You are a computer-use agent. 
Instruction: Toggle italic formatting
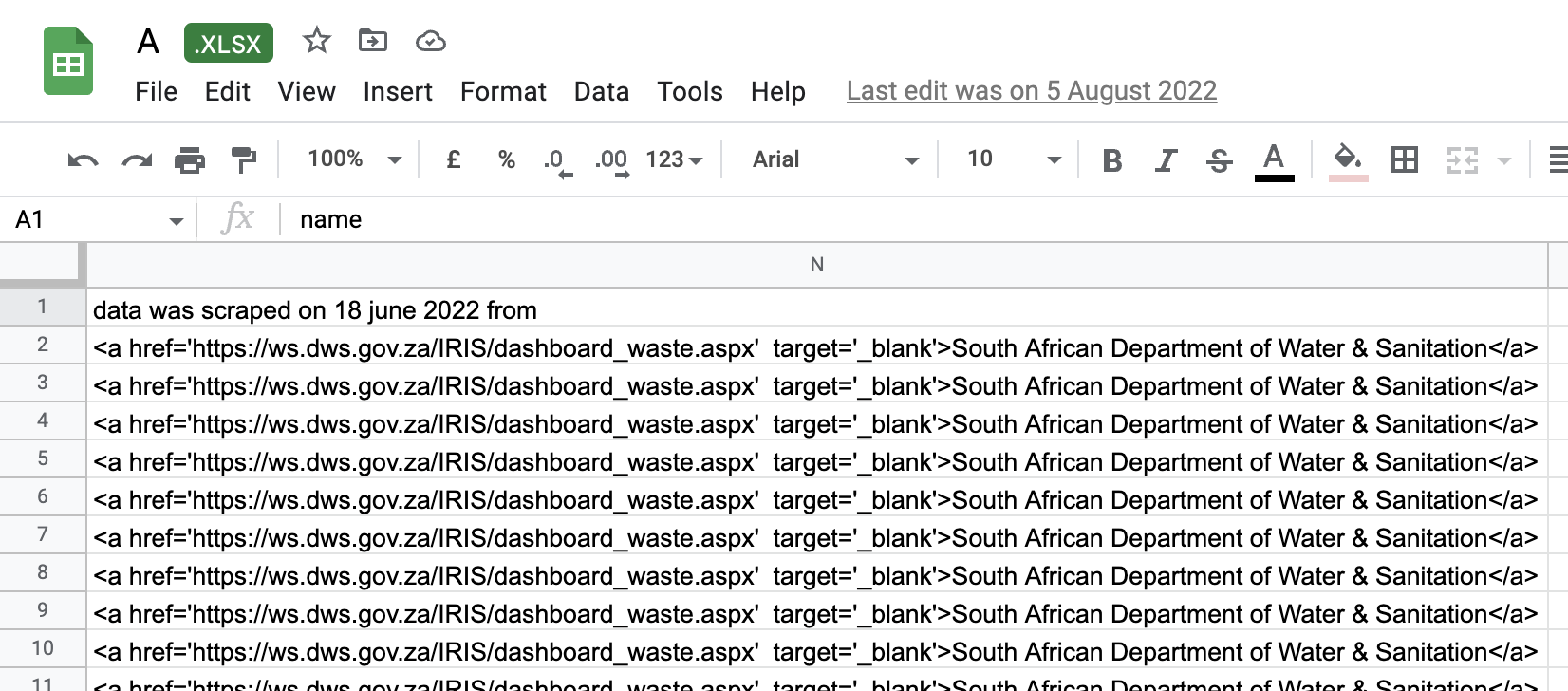[x=1166, y=160]
